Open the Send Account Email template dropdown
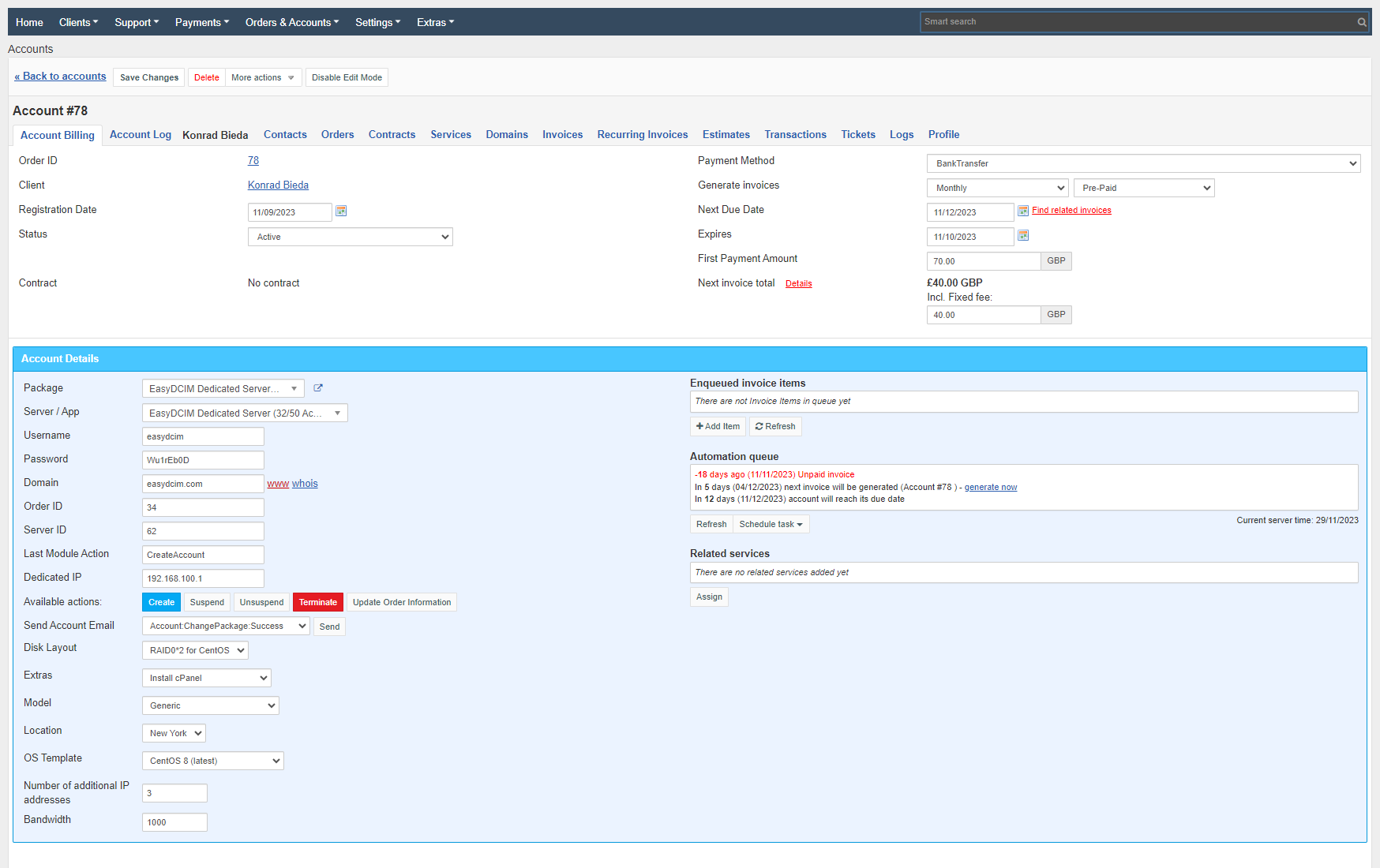This screenshot has width=1380, height=868. [x=226, y=626]
